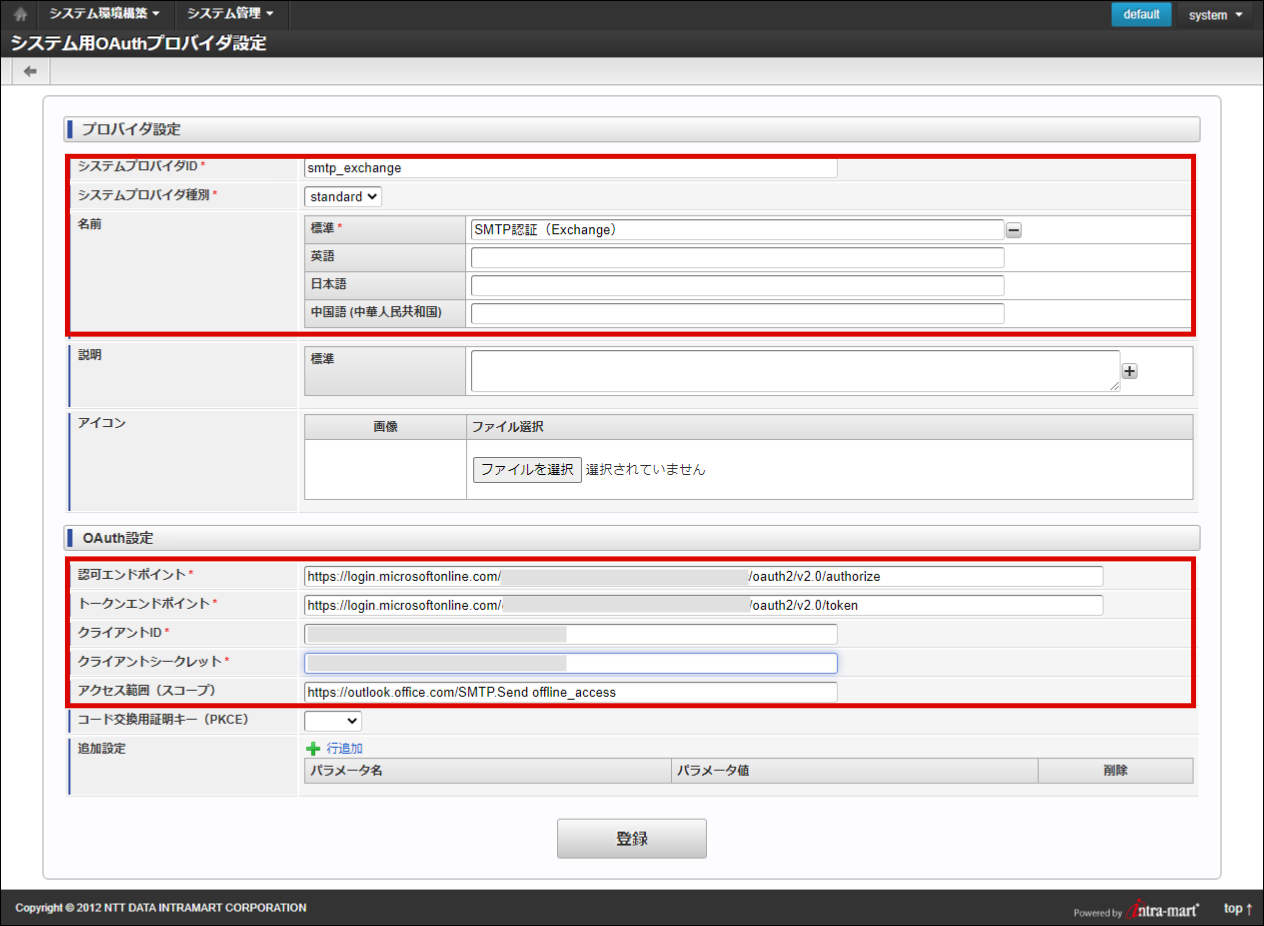The height and width of the screenshot is (926, 1264).
Task: Click the page title システム用OAuthプロバイダ設定
Action: tap(139, 44)
